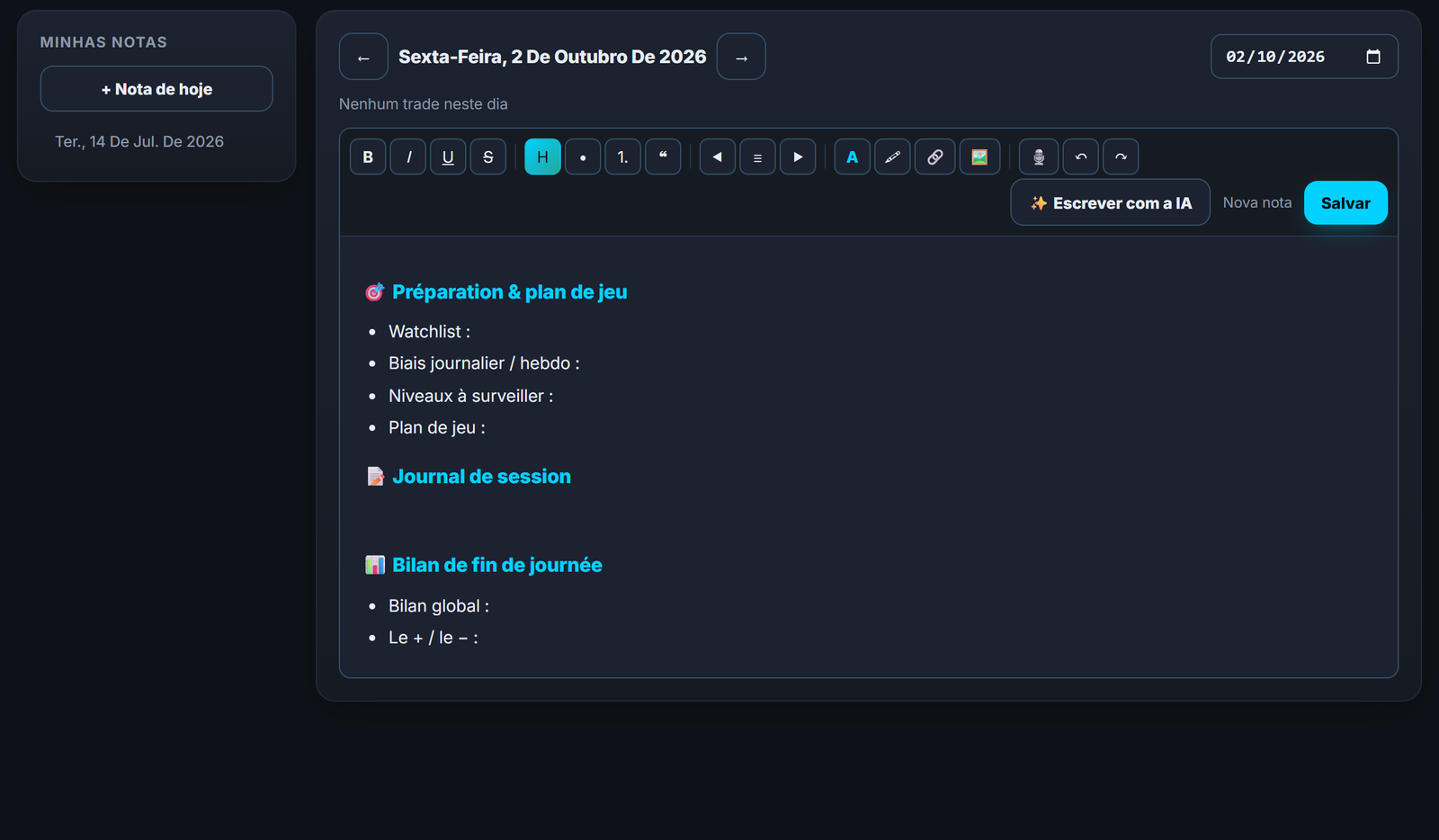Toggle italic formatting button

tap(408, 156)
